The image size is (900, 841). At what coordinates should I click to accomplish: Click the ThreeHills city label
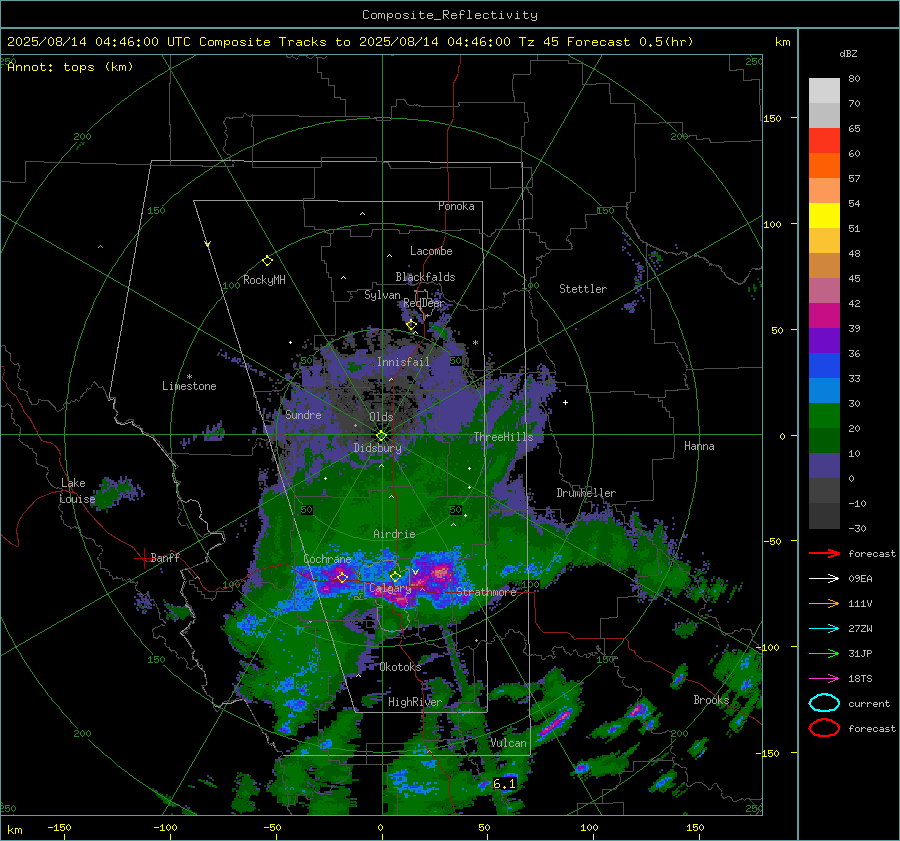[503, 437]
